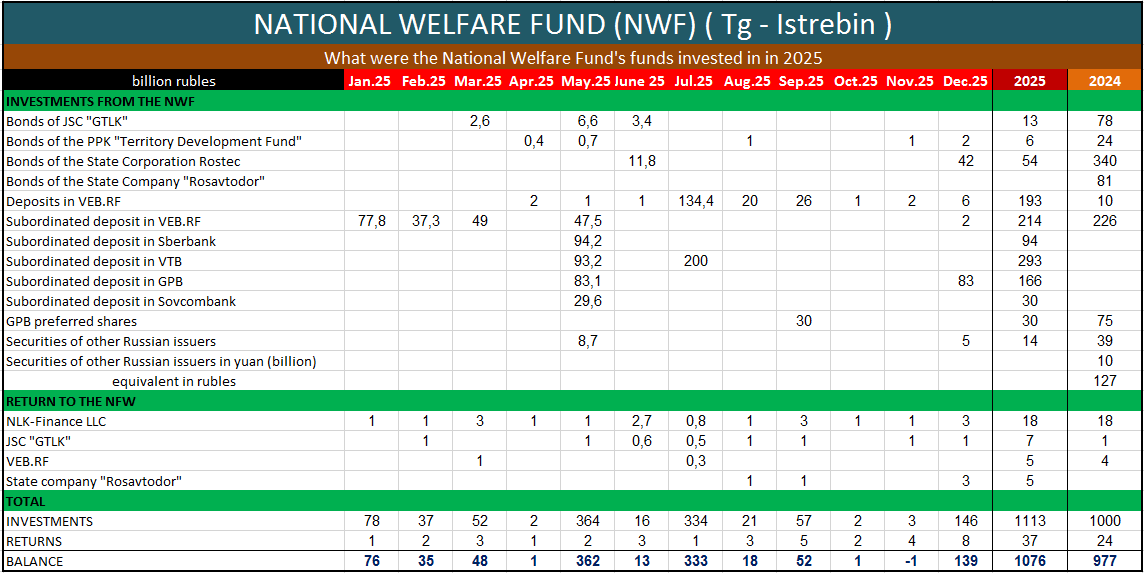This screenshot has width=1144, height=573.
Task: Select the 2,6 GTLK bonds March value
Action: [x=478, y=121]
